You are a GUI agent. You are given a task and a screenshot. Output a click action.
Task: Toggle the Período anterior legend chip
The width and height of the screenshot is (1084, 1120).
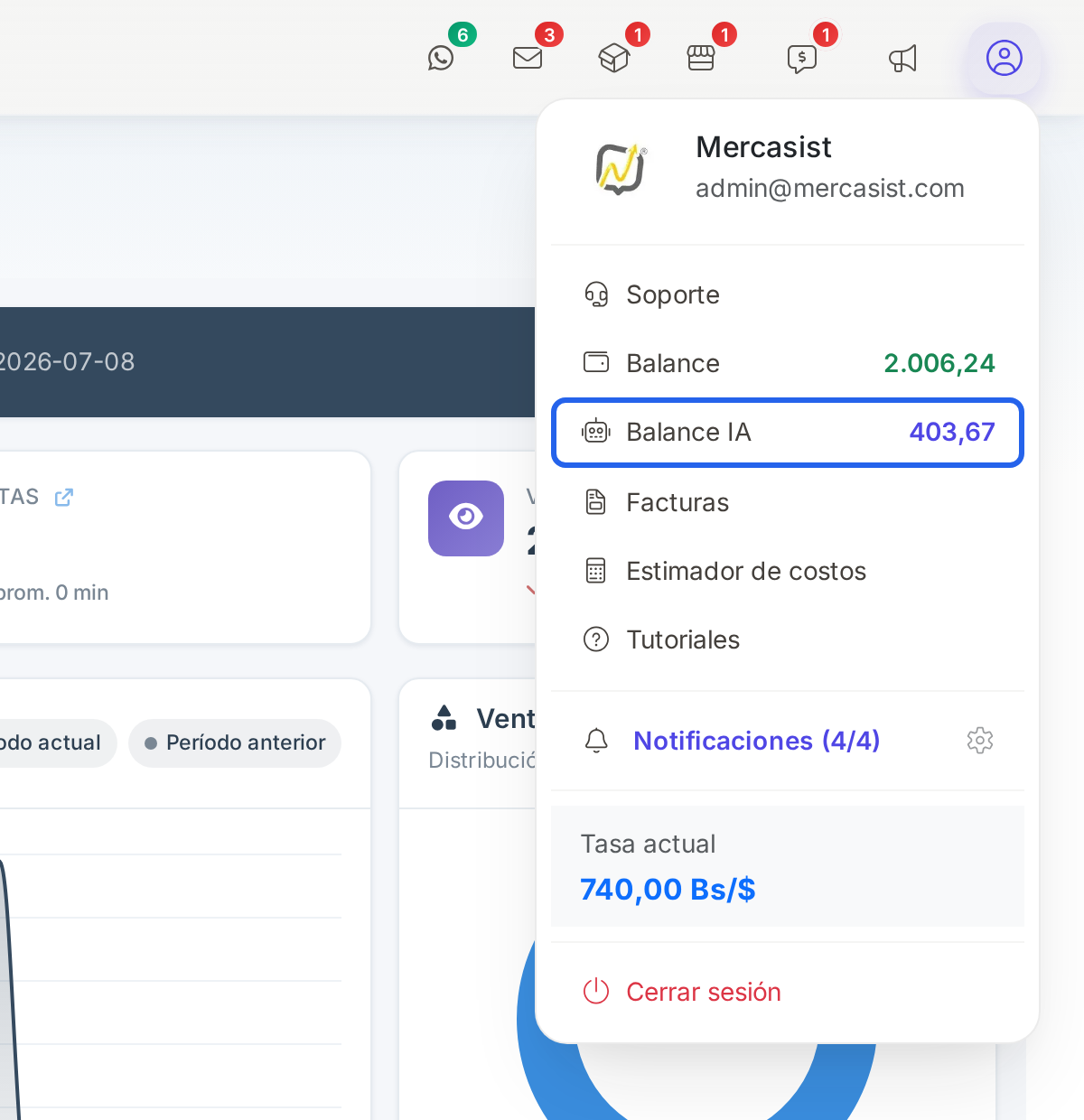click(x=235, y=742)
